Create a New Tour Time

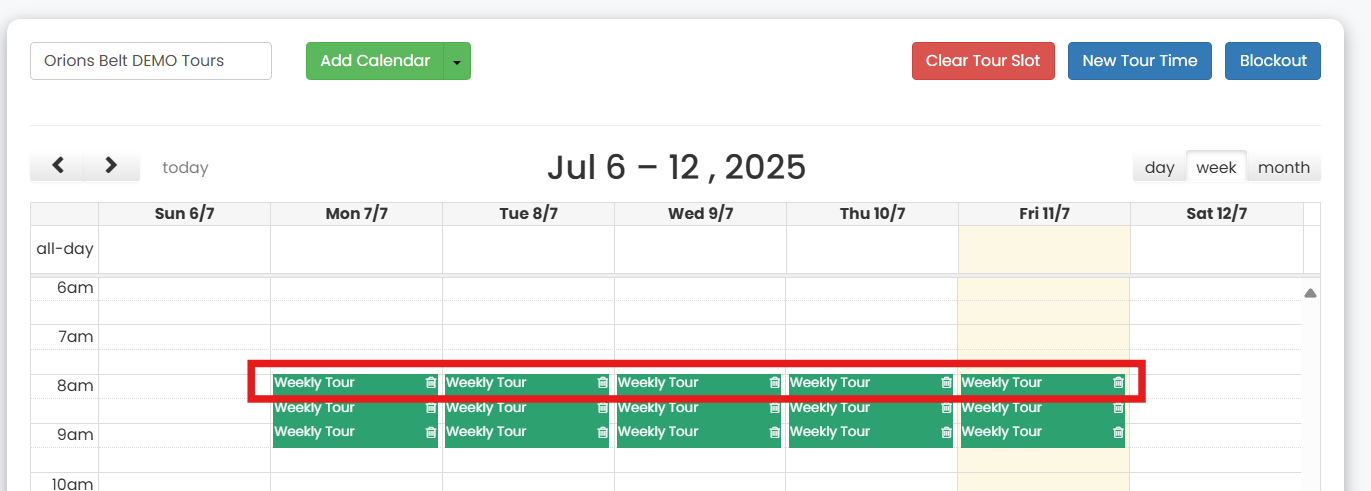(x=1139, y=61)
